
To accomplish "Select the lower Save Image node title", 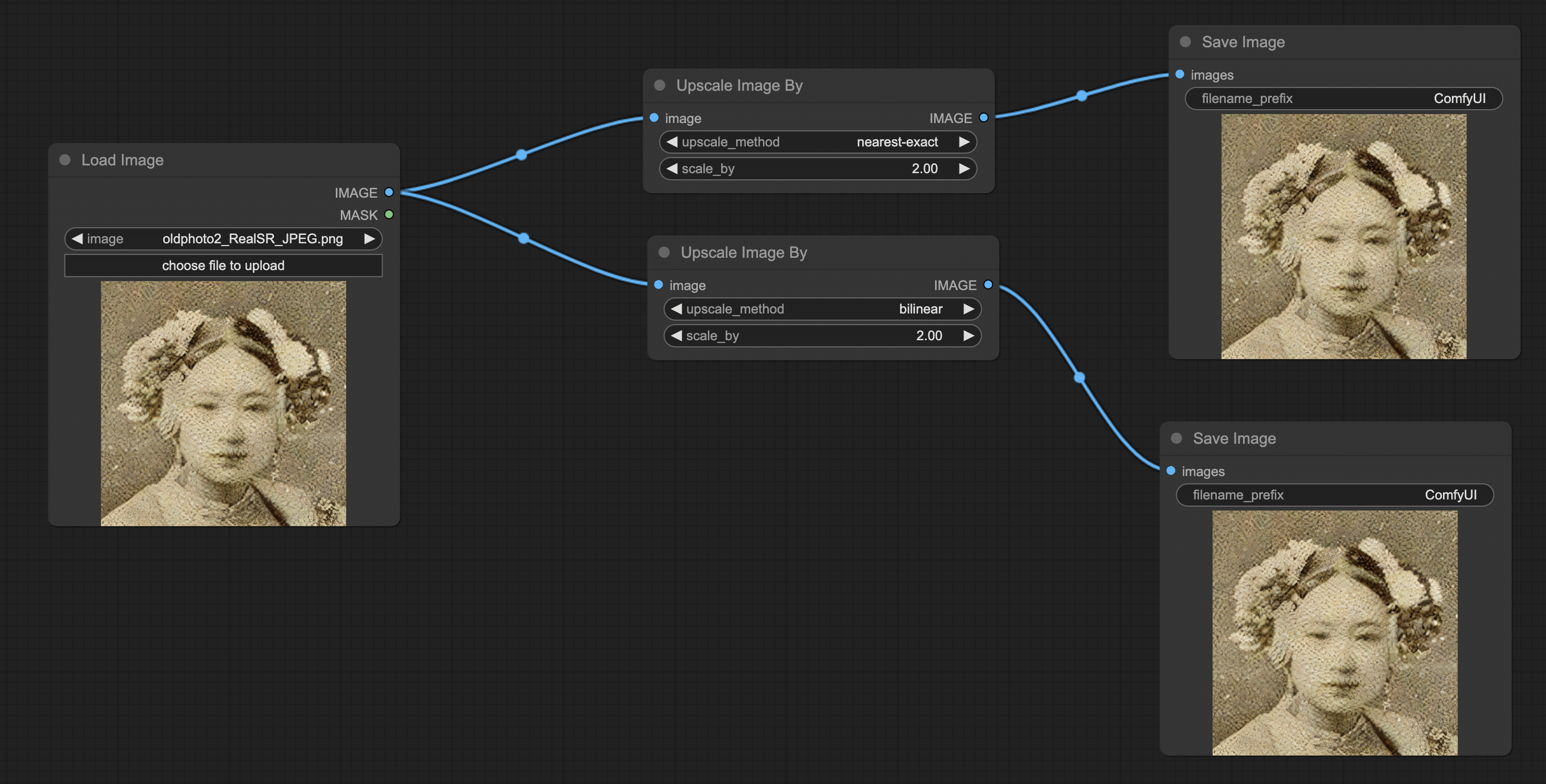I will 1234,438.
